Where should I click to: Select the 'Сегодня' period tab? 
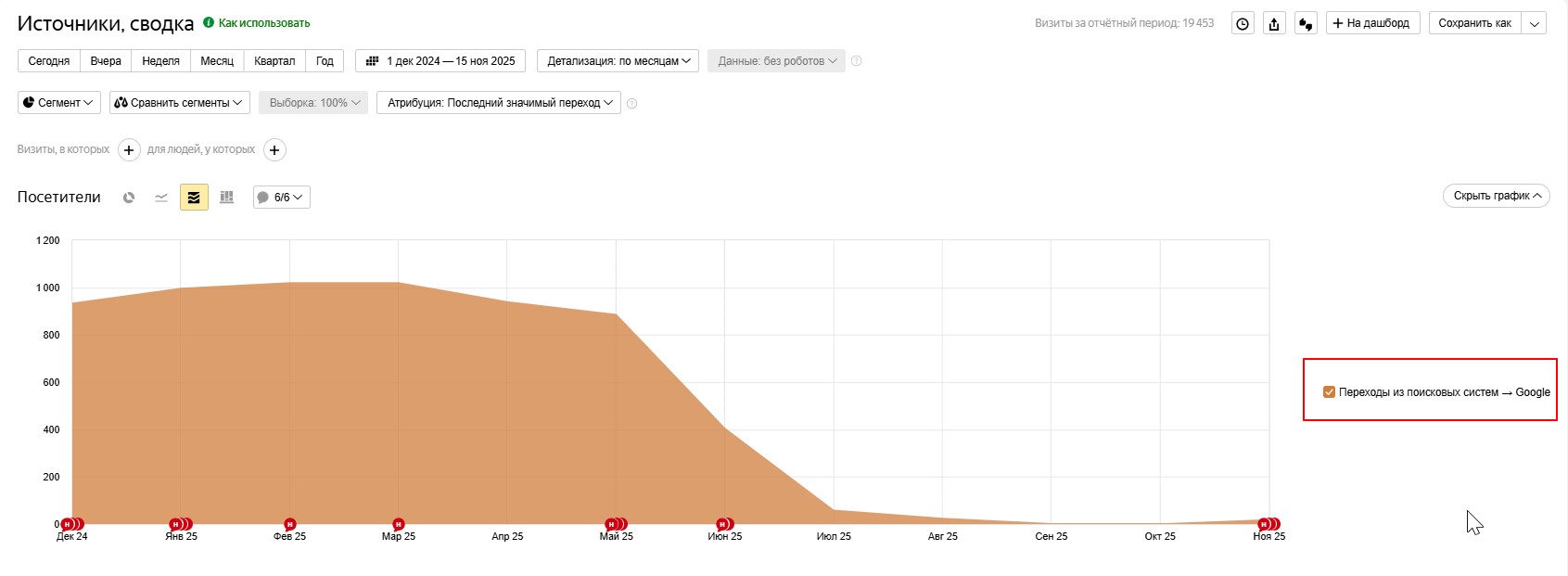tap(49, 61)
